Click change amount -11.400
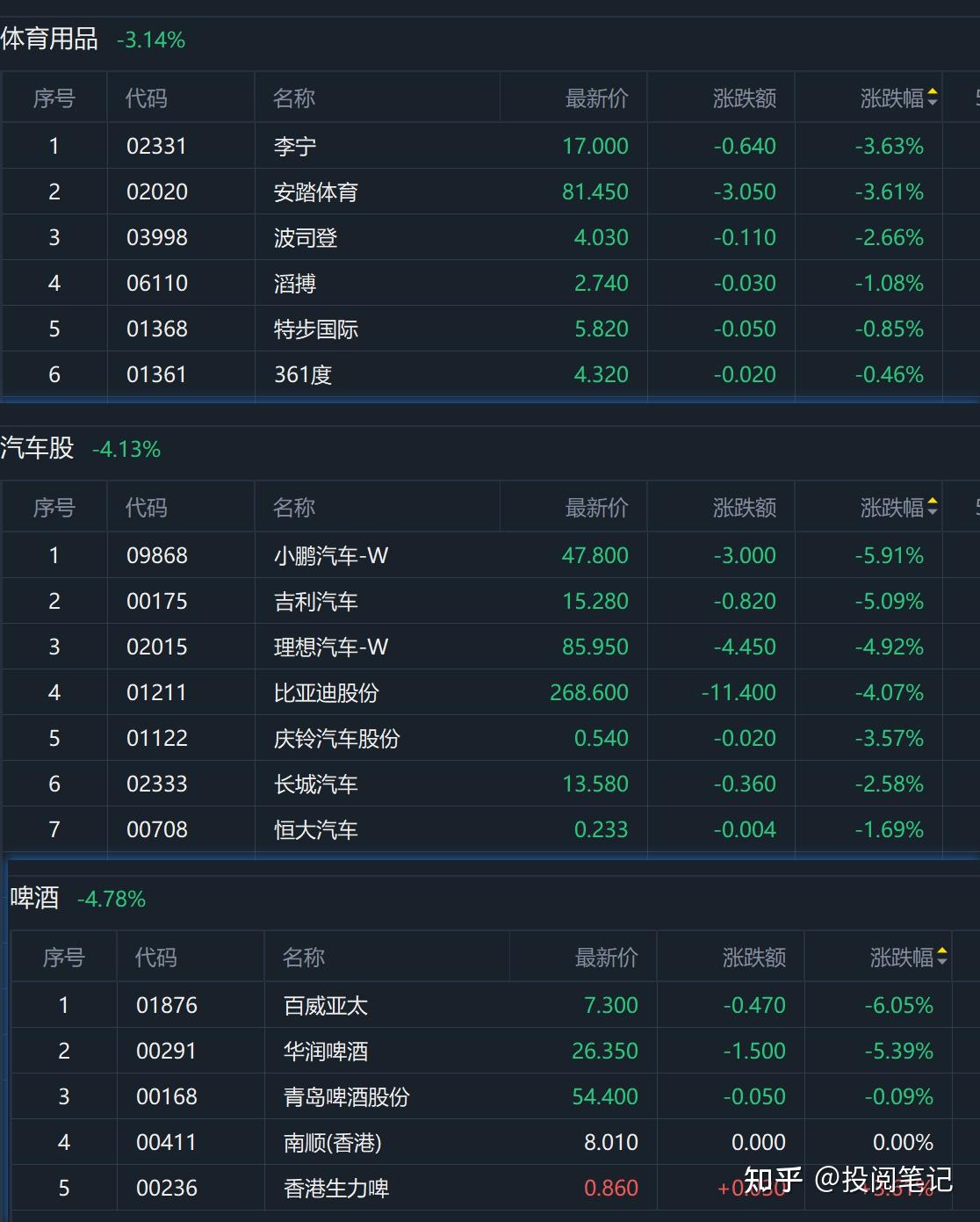The image size is (980, 1222). pyautogui.click(x=739, y=692)
